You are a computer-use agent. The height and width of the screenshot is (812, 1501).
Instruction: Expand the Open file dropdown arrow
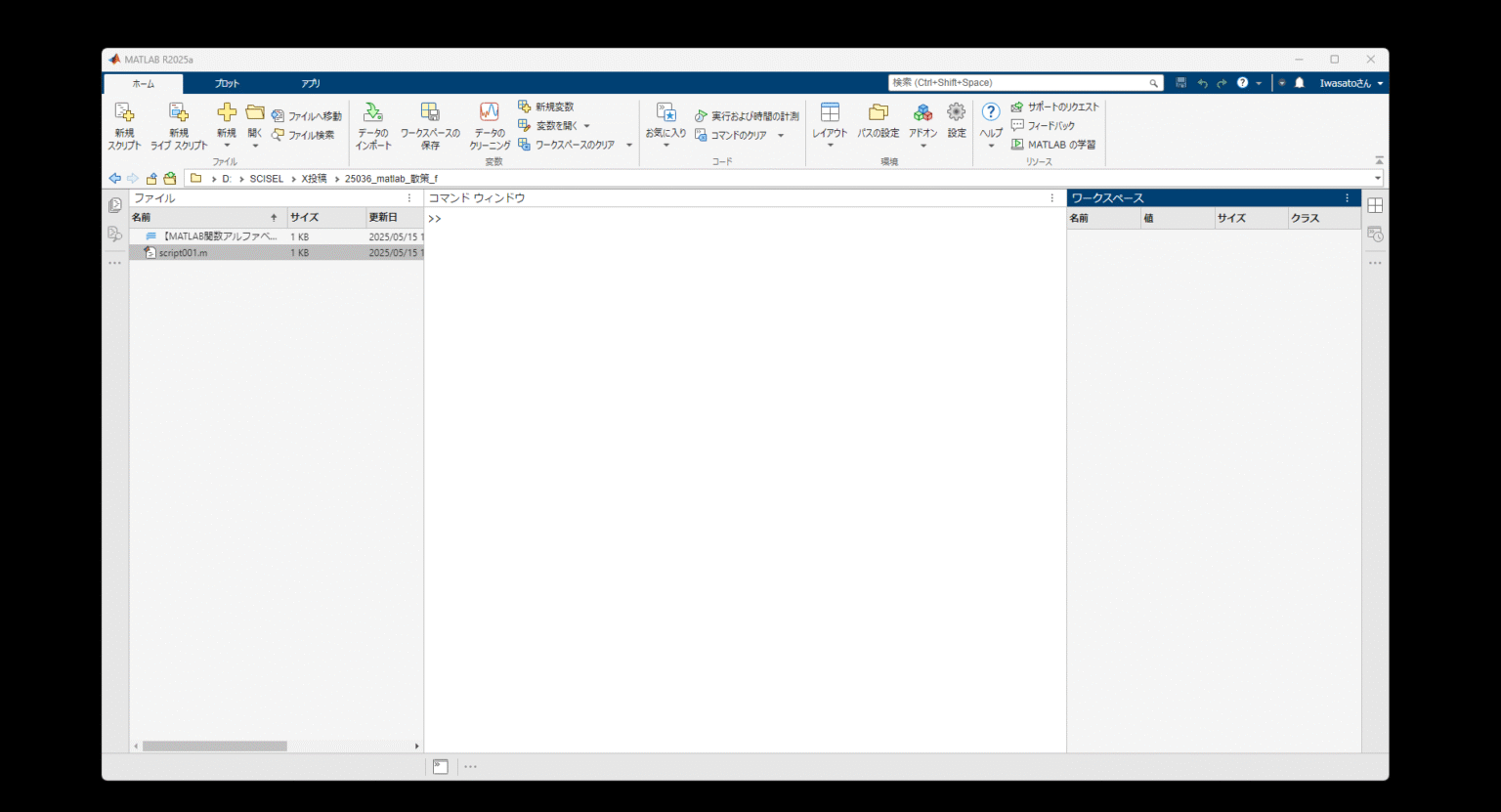[253, 144]
